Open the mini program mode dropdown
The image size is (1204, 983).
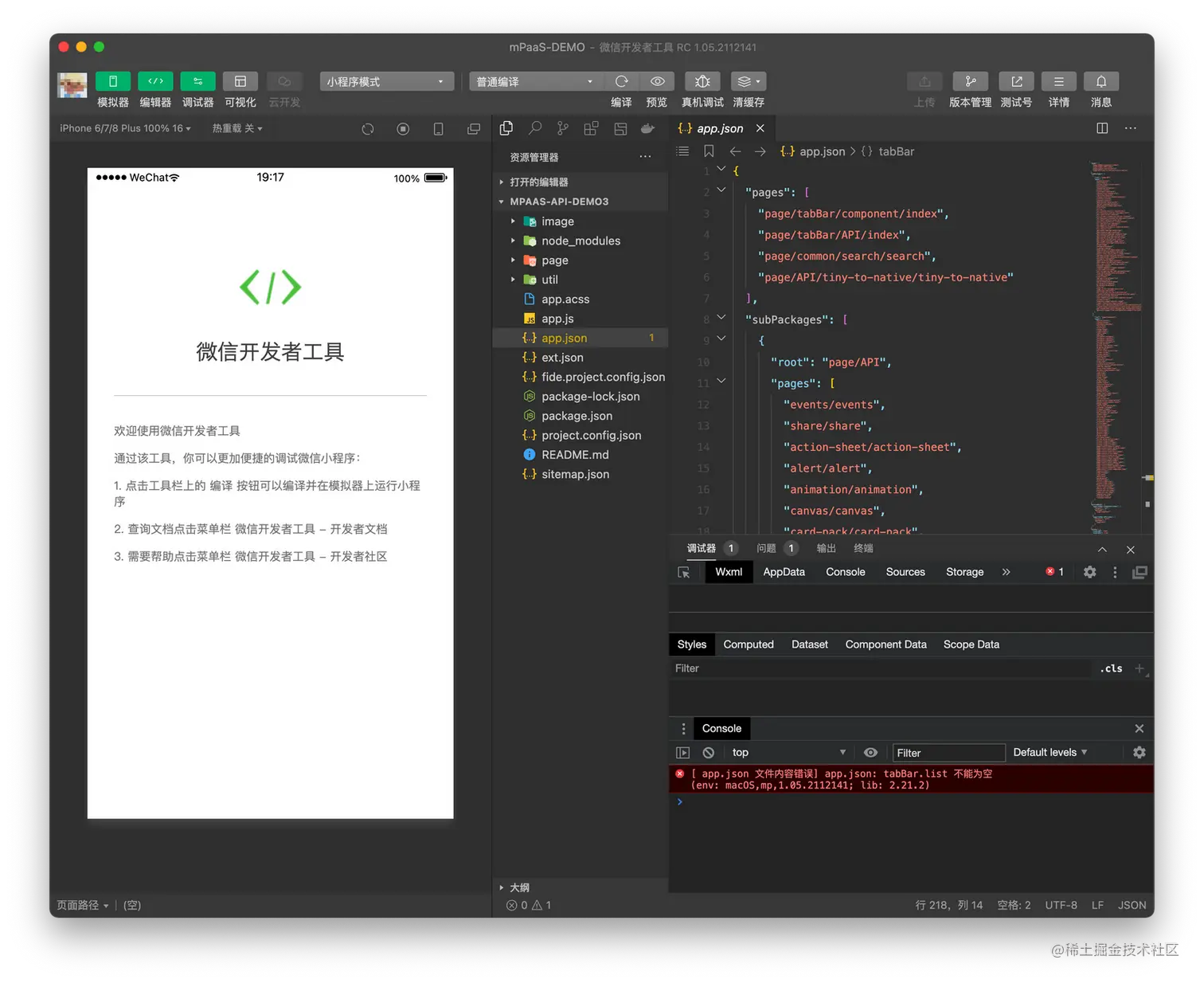[386, 81]
